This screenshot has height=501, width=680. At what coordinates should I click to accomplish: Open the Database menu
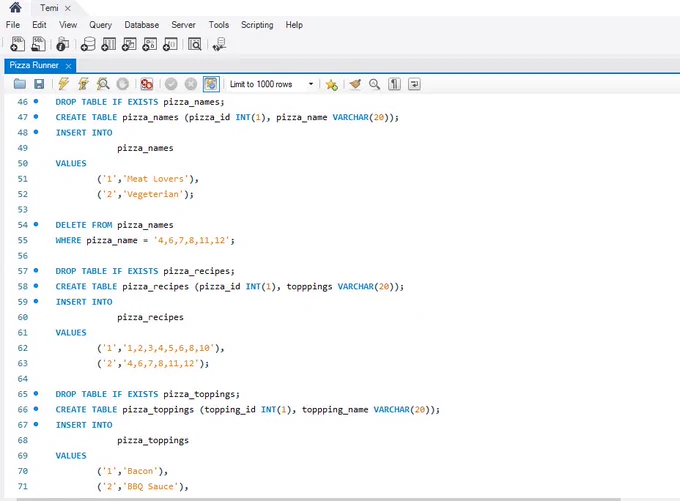tap(141, 25)
